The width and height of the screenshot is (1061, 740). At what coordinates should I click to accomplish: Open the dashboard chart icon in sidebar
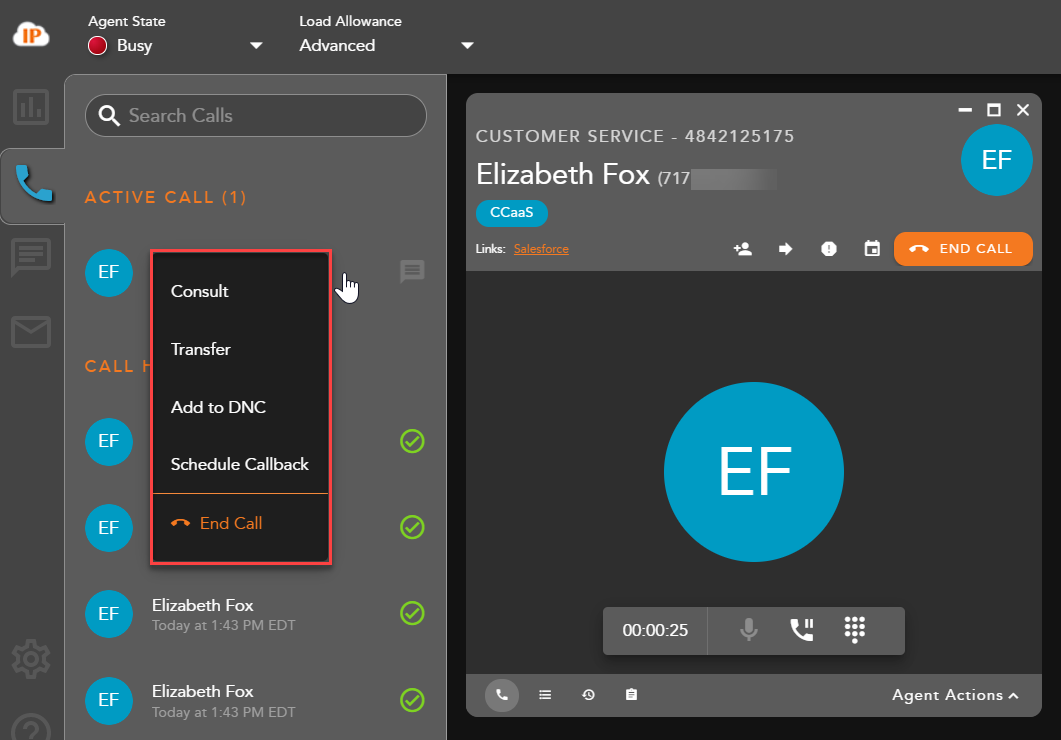pyautogui.click(x=31, y=107)
